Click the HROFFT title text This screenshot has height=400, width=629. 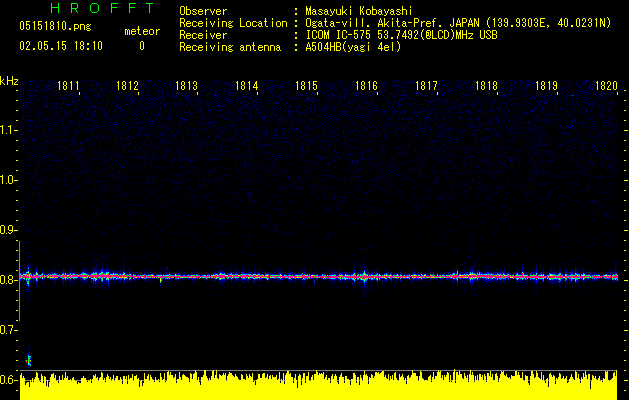click(103, 8)
